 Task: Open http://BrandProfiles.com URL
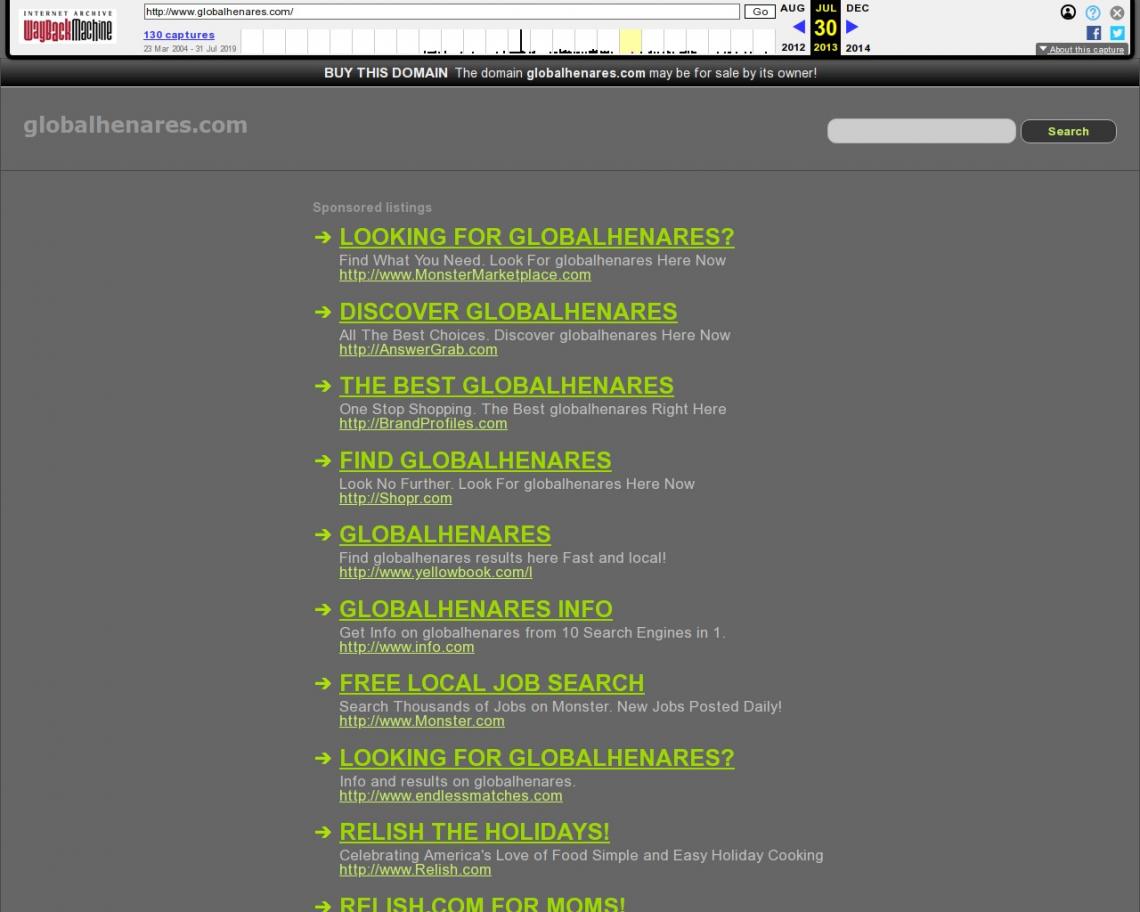(x=423, y=424)
